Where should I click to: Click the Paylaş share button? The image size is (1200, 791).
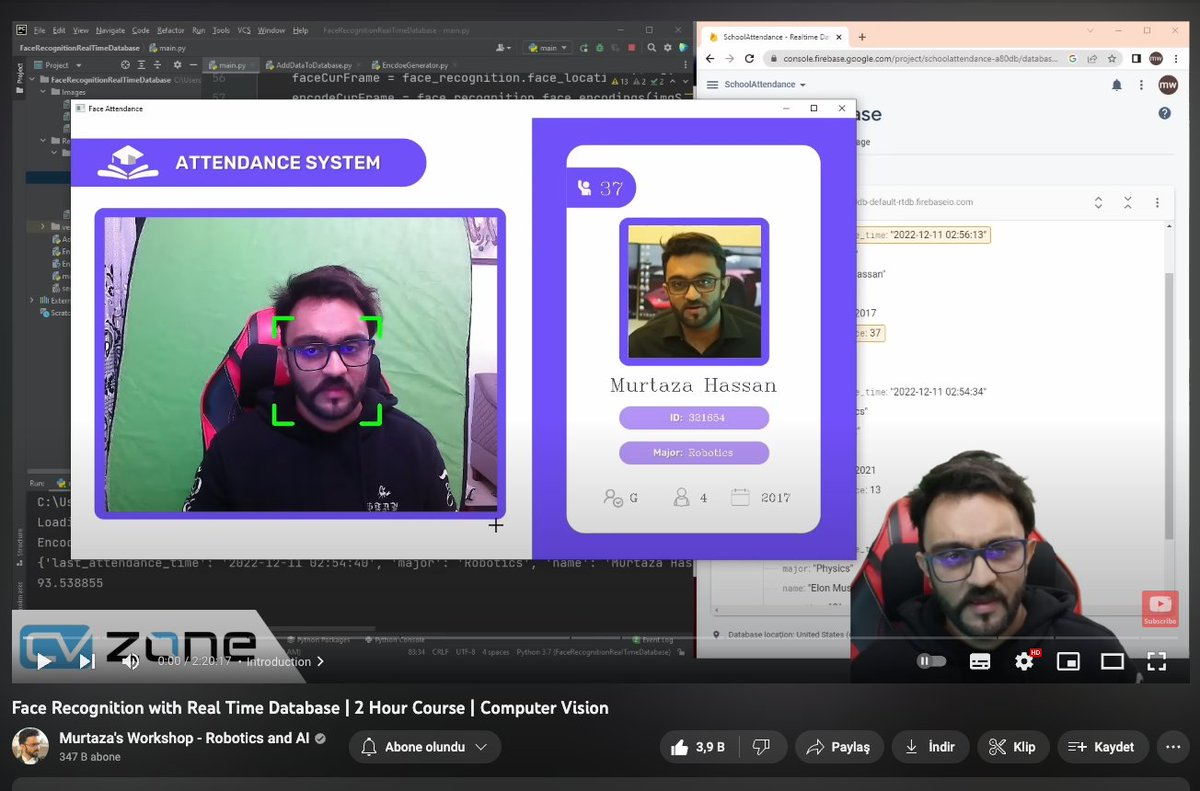[x=839, y=747]
